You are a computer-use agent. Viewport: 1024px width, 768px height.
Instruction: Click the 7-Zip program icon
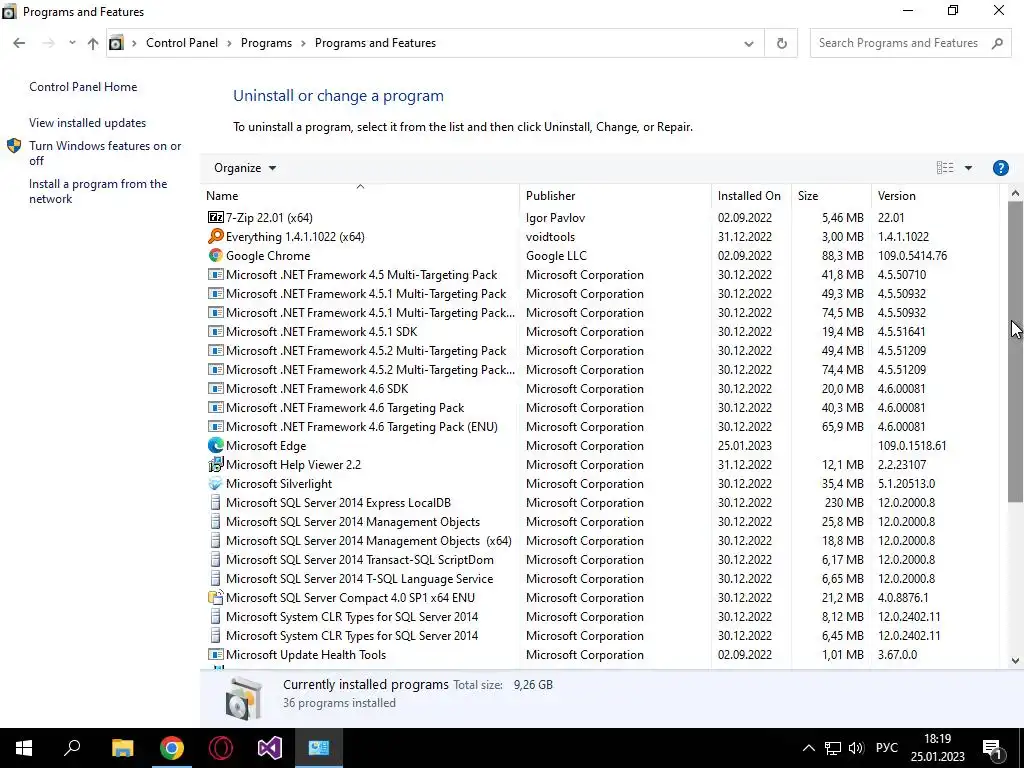[x=216, y=217]
